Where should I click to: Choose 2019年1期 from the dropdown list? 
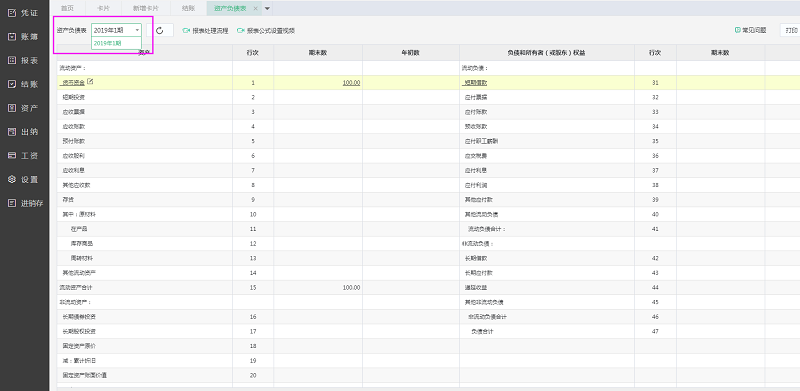point(116,43)
